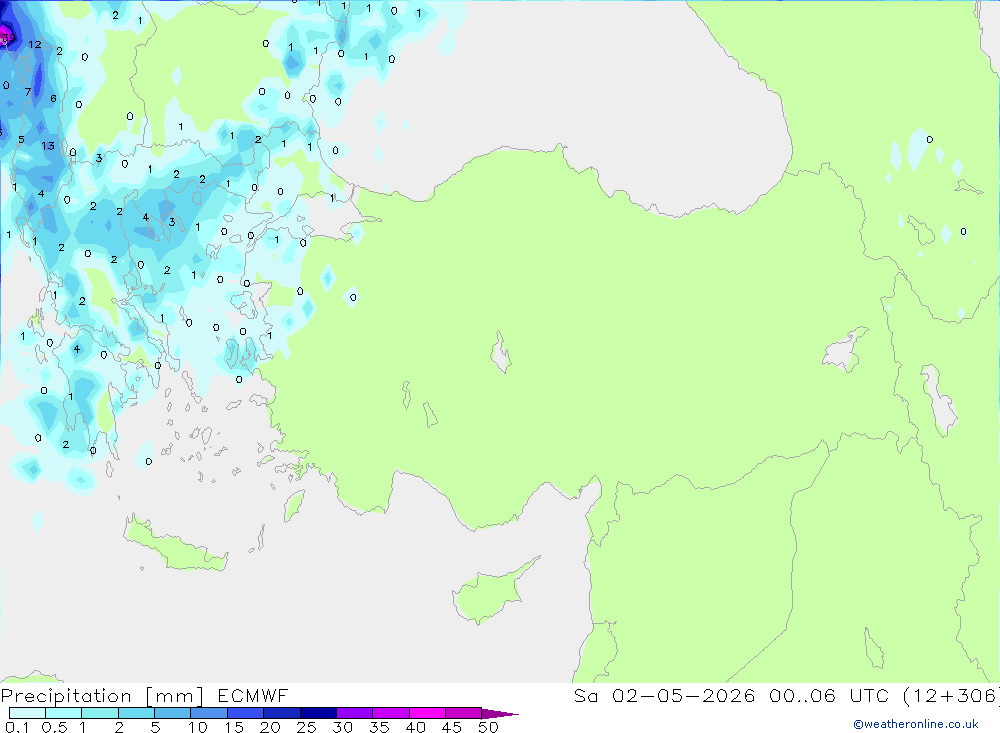Click the 1–2 mm legend color box
Image resolution: width=1000 pixels, height=733 pixels.
100,713
